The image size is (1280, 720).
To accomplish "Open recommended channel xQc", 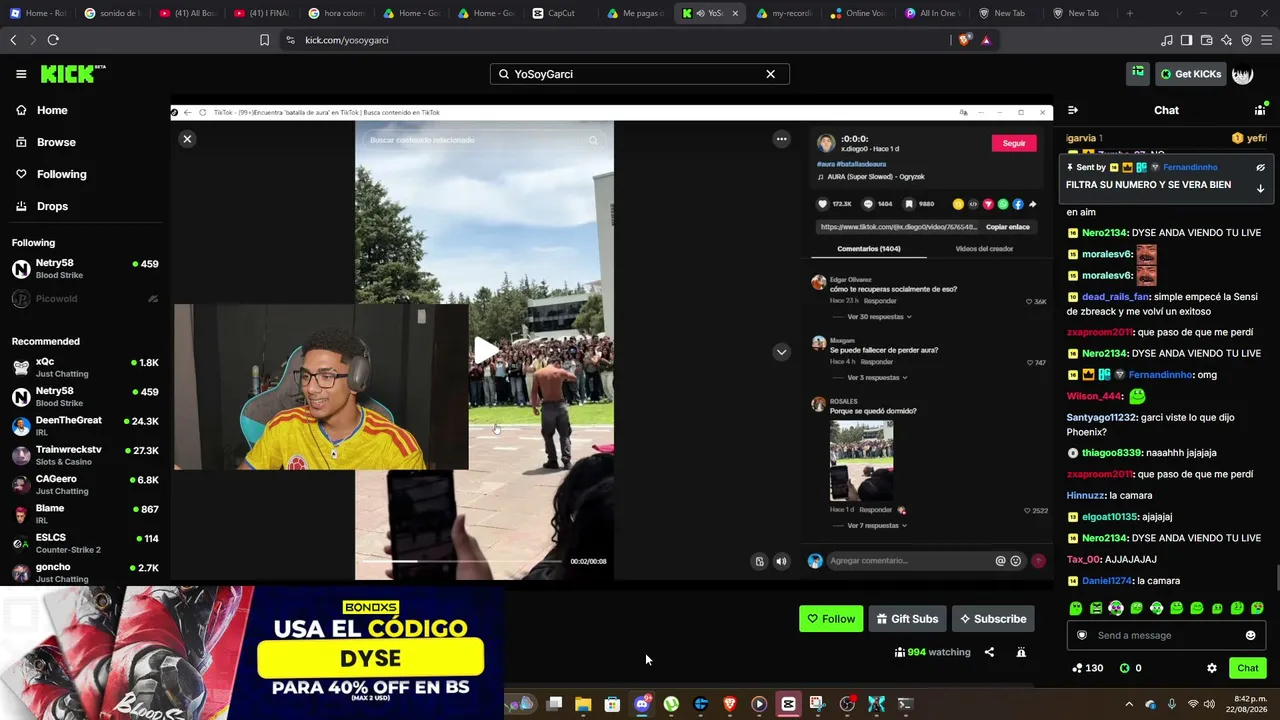I will click(85, 367).
